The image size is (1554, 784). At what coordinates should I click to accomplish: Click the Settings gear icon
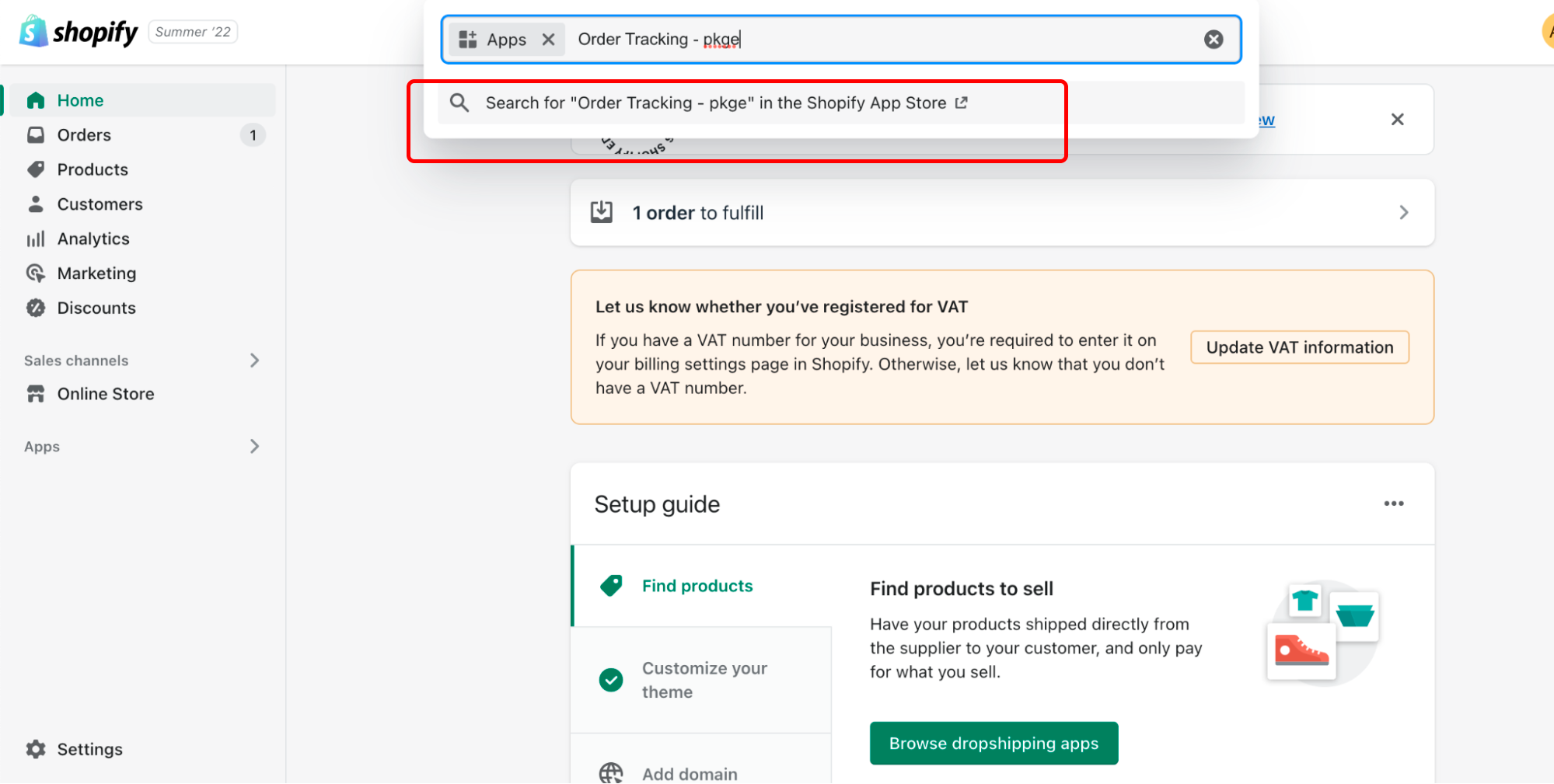point(36,749)
